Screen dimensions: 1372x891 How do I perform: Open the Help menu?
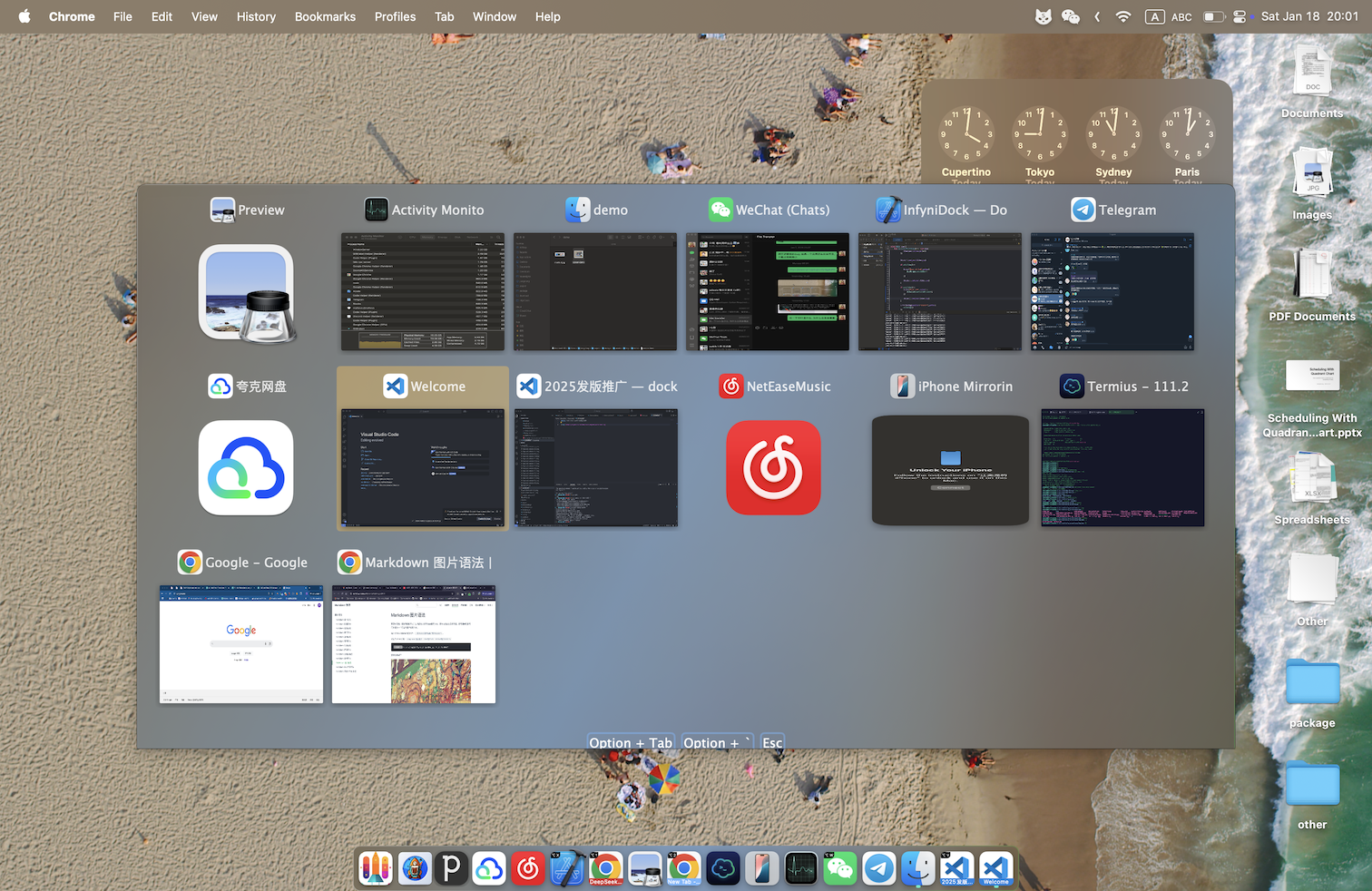point(547,16)
